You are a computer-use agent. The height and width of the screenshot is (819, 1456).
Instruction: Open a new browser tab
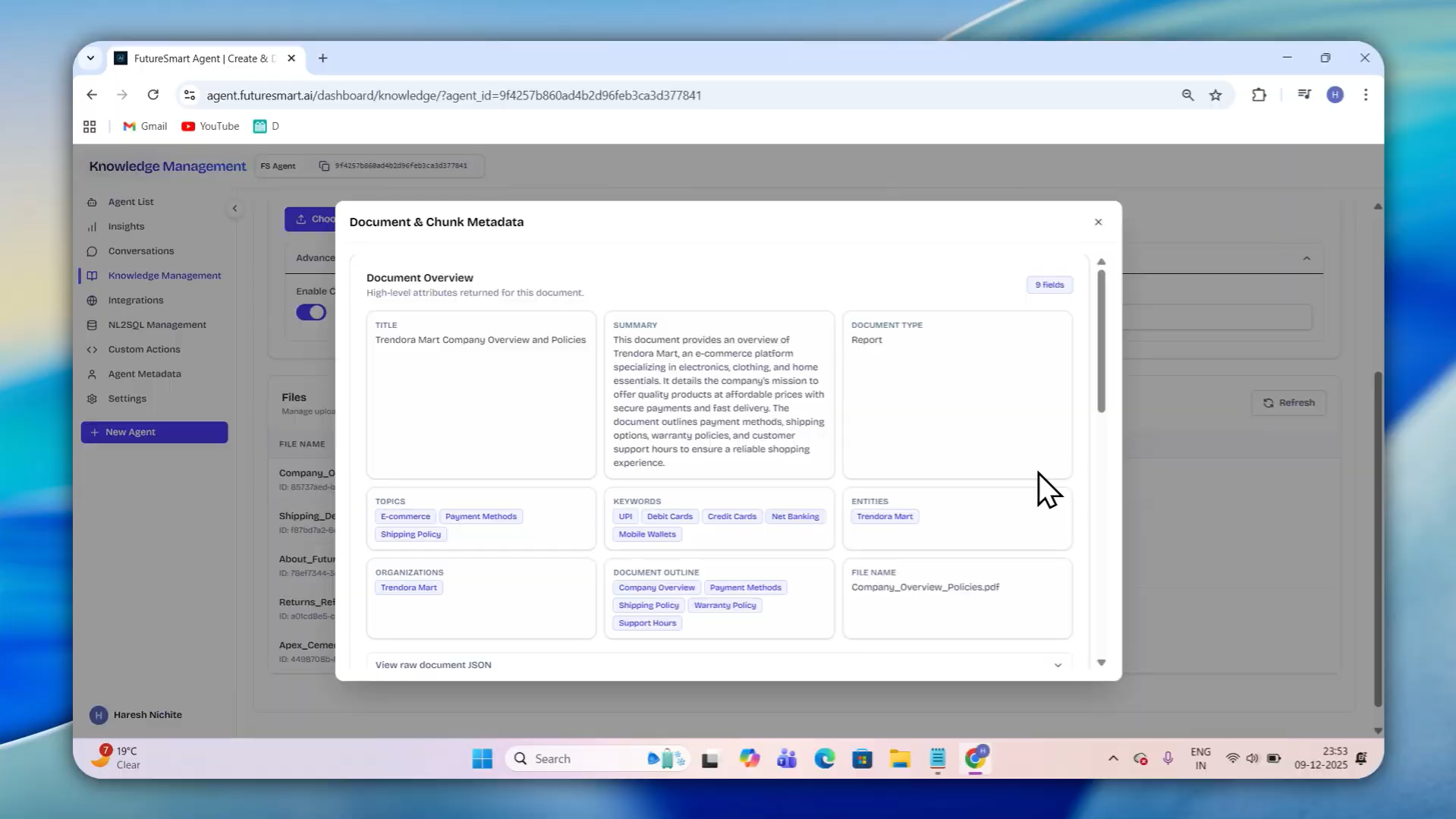[x=322, y=58]
